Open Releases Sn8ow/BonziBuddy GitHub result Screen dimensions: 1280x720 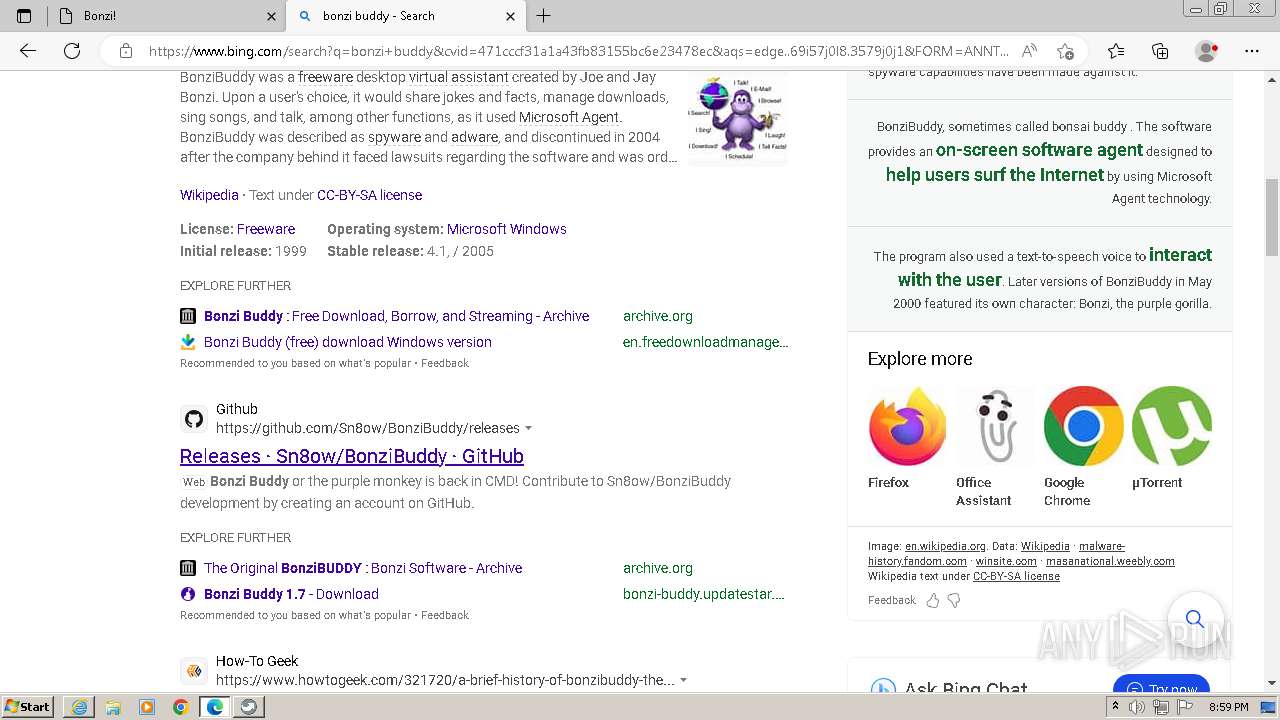tap(352, 456)
